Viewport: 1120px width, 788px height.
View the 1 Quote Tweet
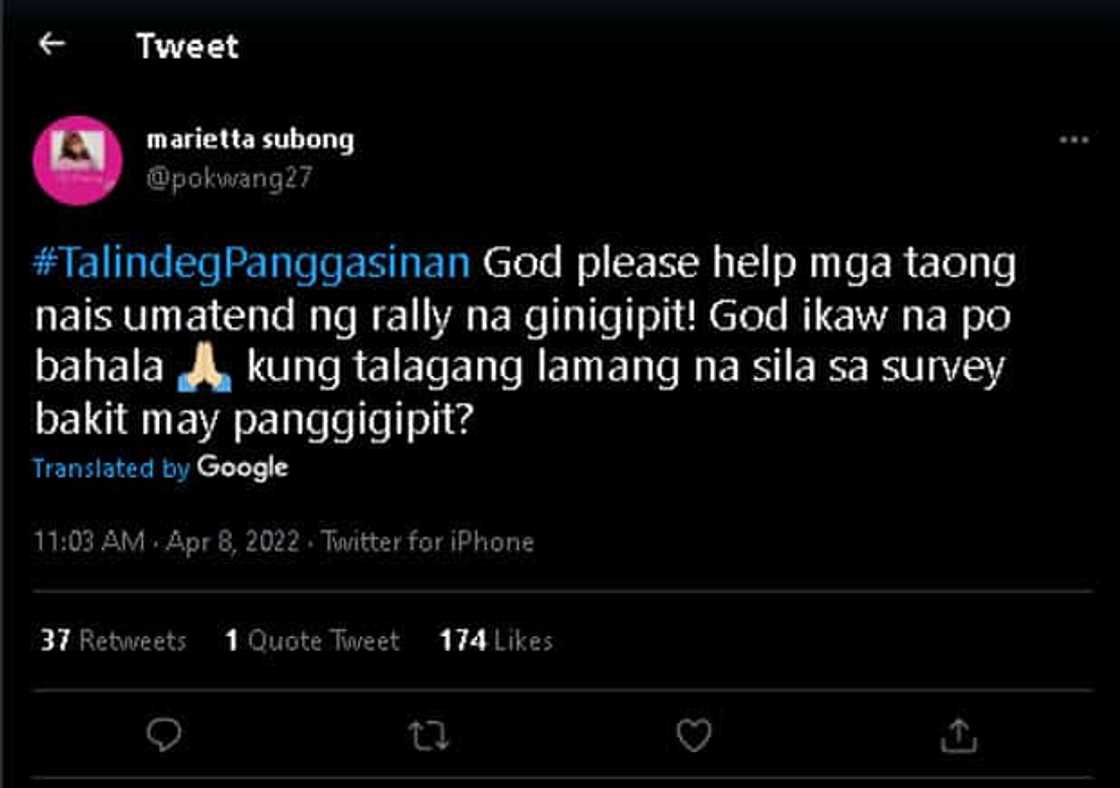pos(312,640)
